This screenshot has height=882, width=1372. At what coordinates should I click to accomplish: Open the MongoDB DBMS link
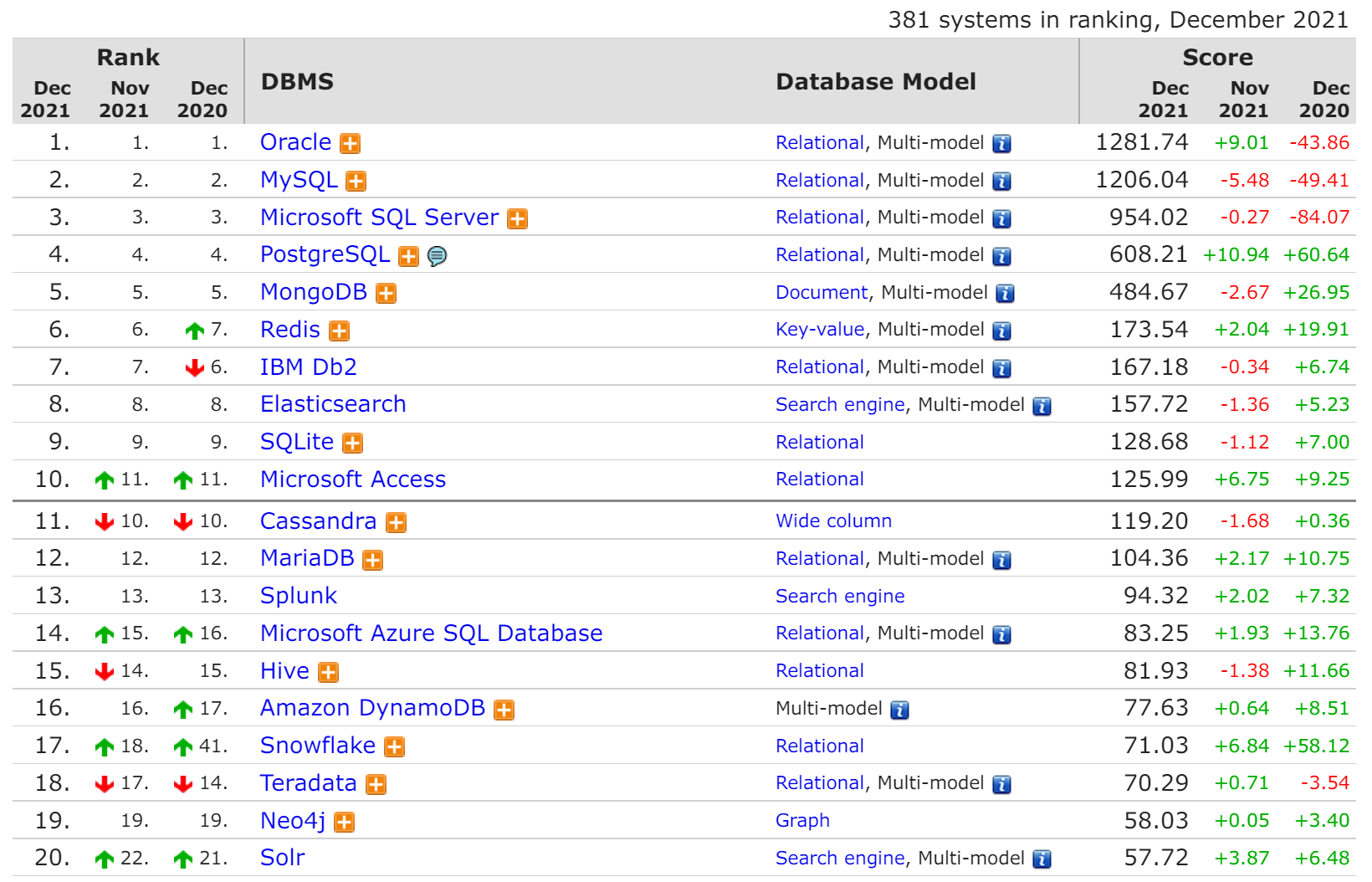[314, 292]
